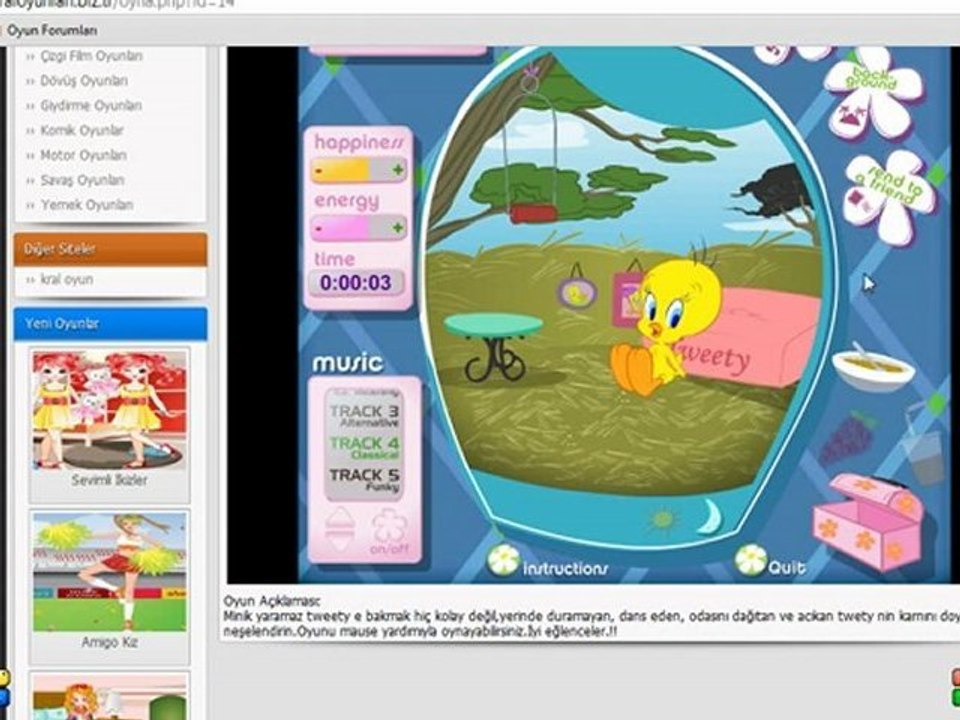Click the happiness level bar
960x720 pixels.
[x=359, y=170]
